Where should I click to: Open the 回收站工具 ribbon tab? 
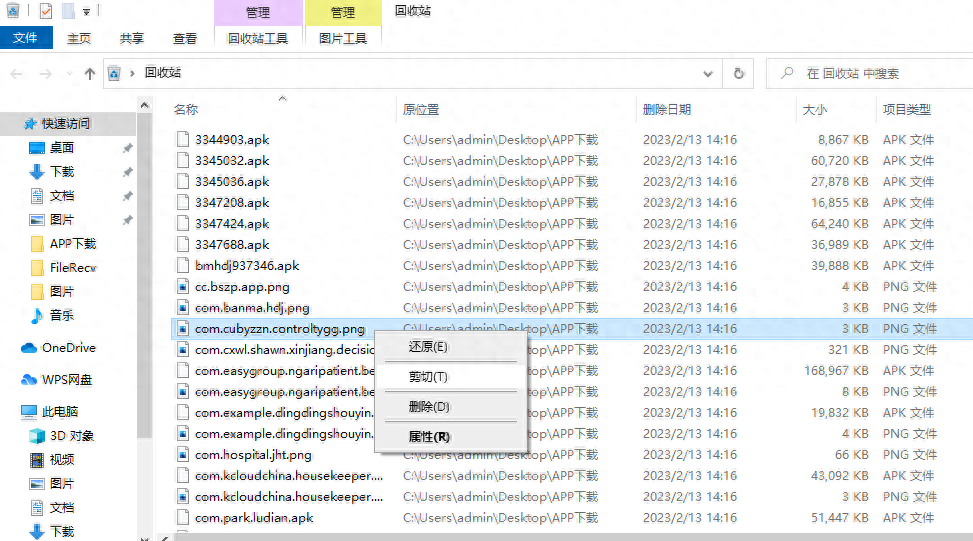click(x=258, y=38)
